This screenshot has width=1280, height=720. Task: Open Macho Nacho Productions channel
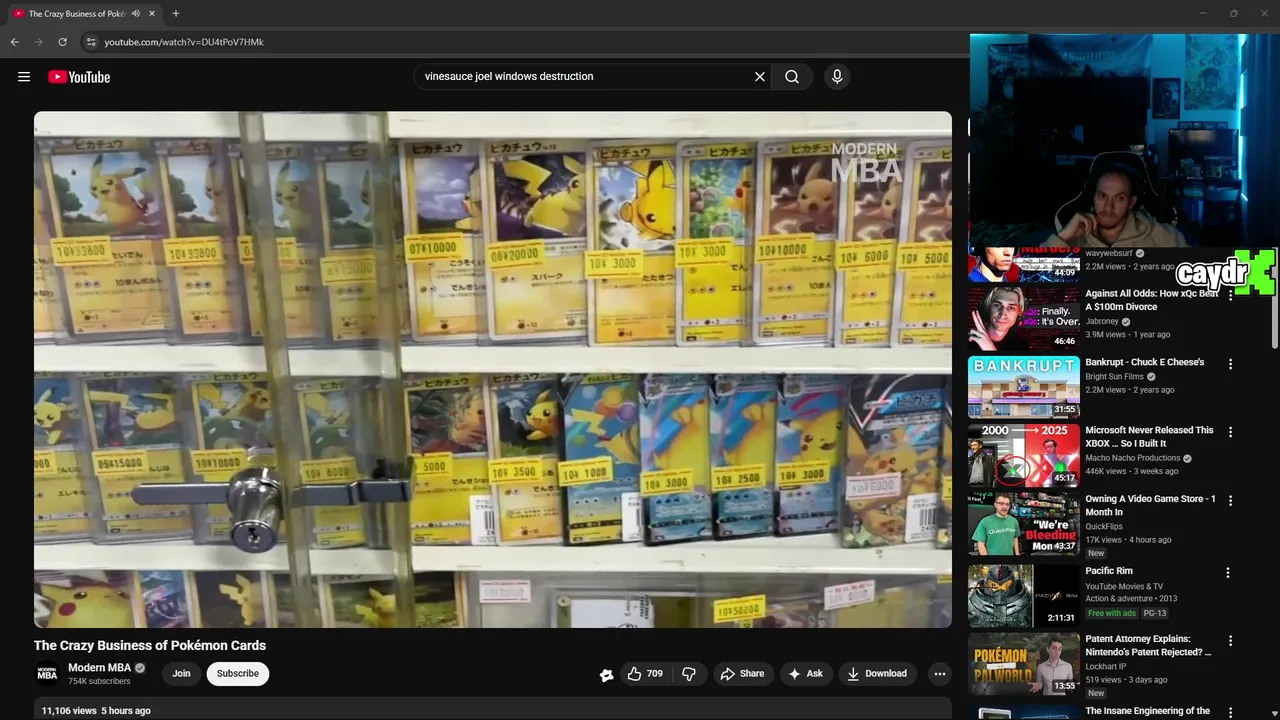1133,458
